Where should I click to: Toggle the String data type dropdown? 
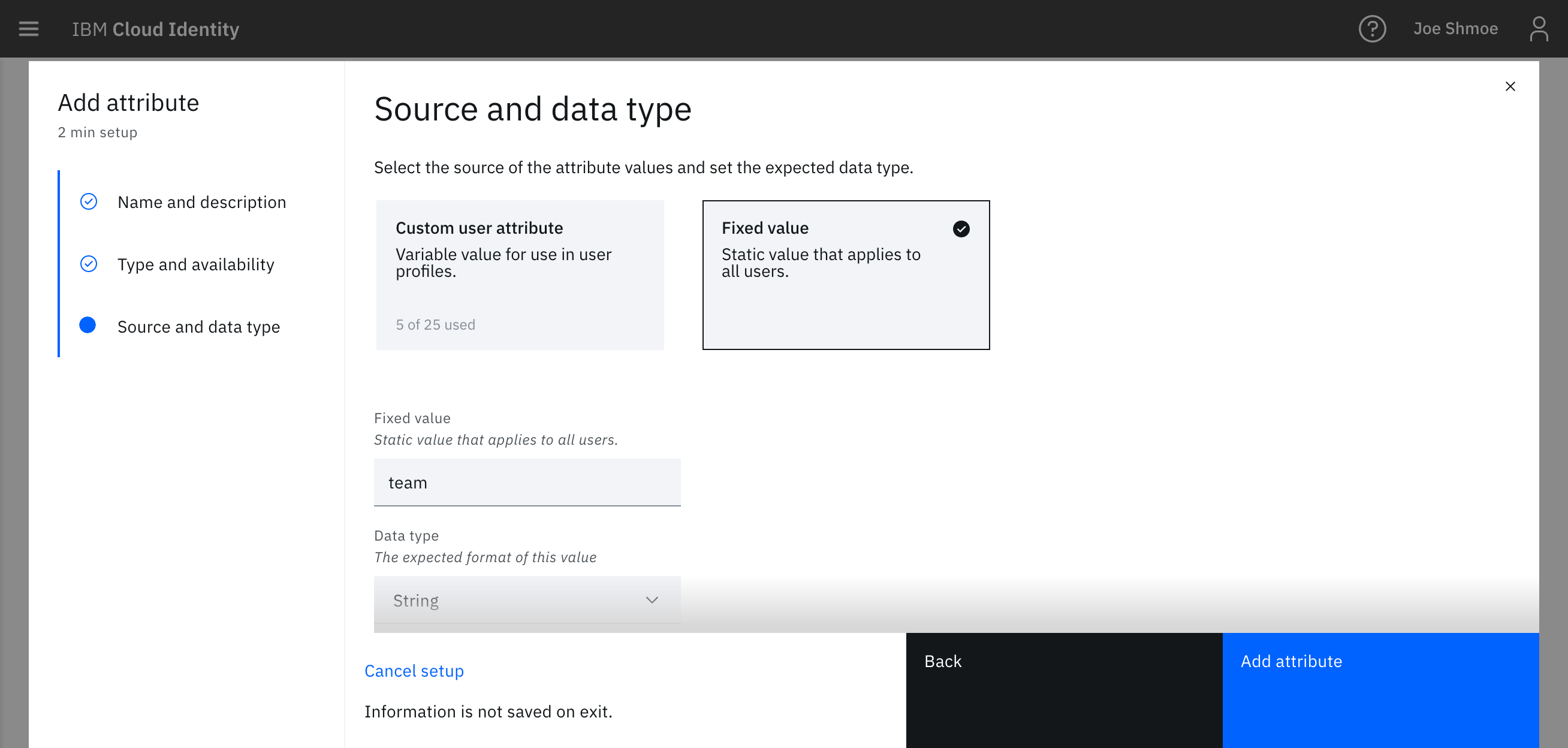651,600
